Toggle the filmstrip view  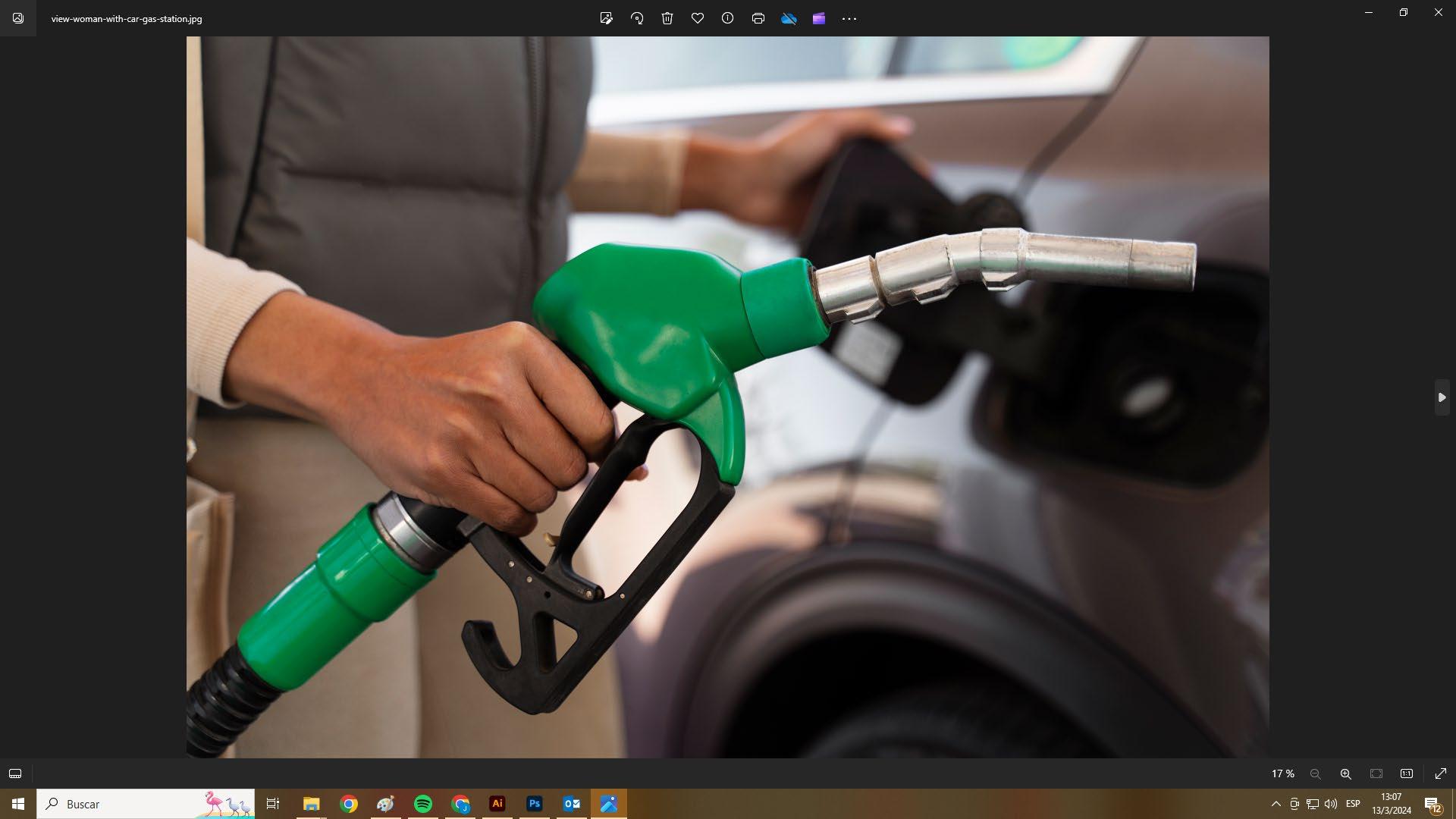pos(15,773)
